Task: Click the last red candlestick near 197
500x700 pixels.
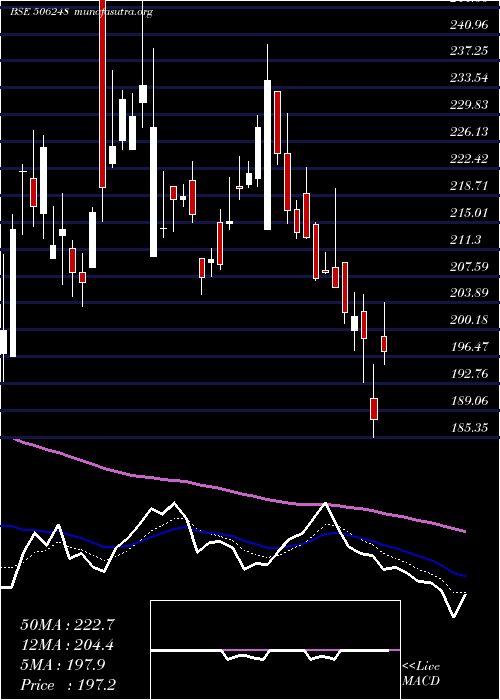Action: [x=384, y=344]
